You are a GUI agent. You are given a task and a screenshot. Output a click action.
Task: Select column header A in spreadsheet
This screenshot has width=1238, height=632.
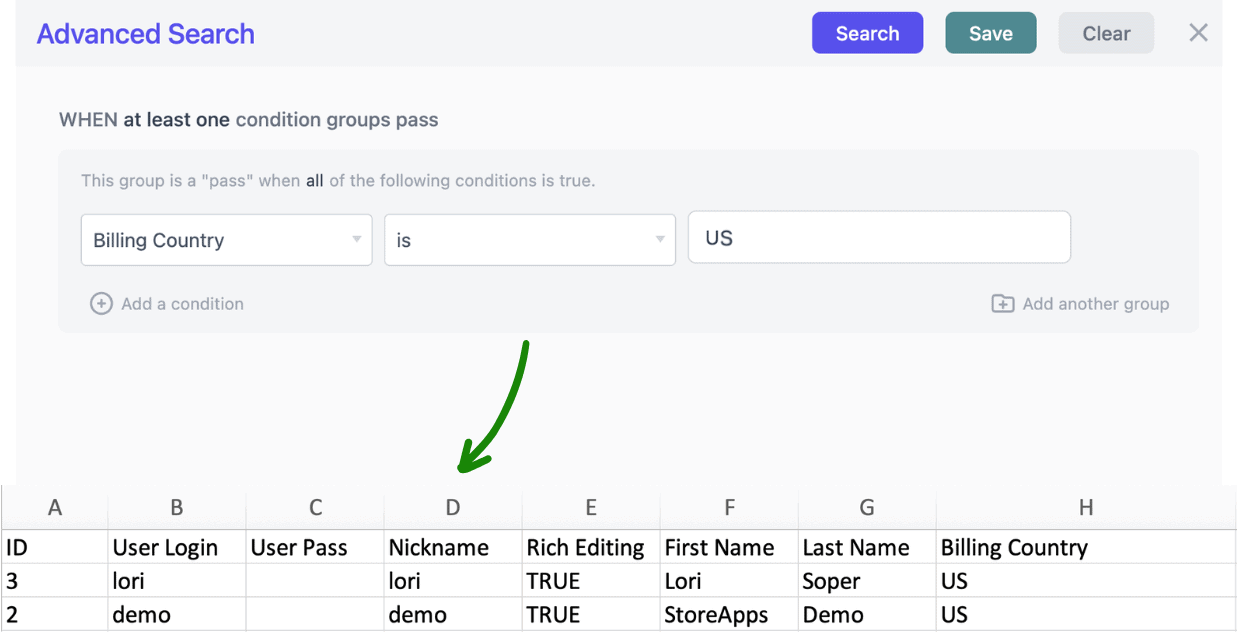[55, 508]
